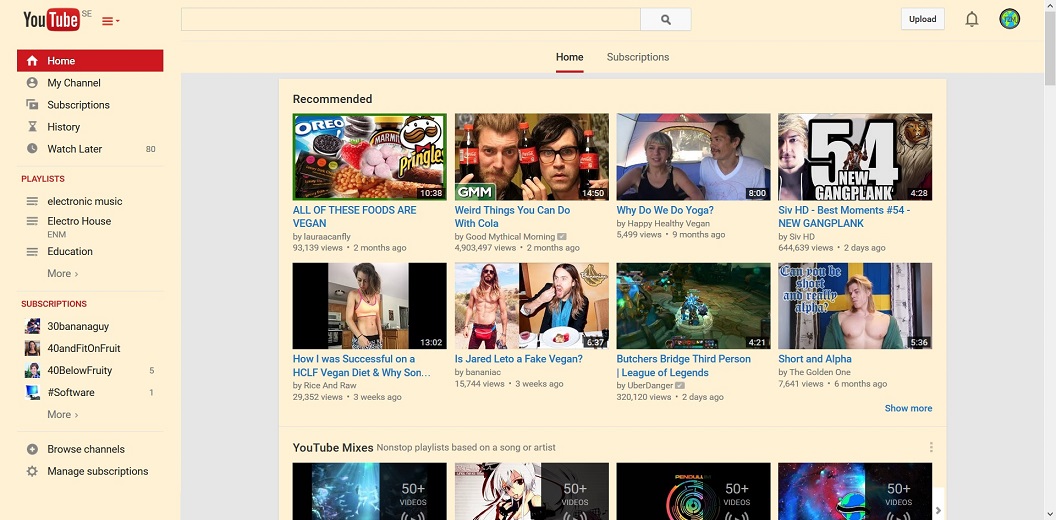This screenshot has width=1056, height=520.
Task: Click next arrow on YouTube Mixes row
Action: [938, 511]
